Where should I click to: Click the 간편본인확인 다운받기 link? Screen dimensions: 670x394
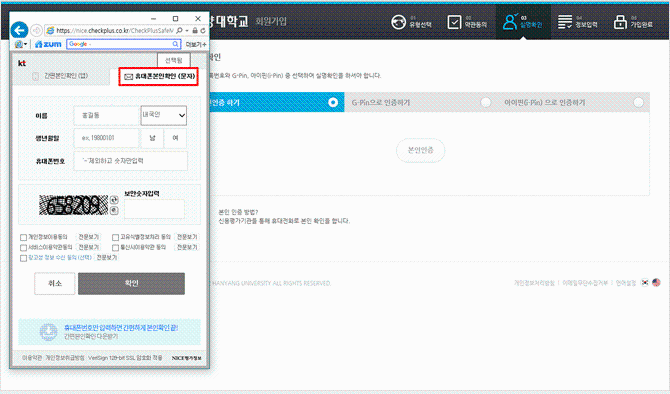91,337
